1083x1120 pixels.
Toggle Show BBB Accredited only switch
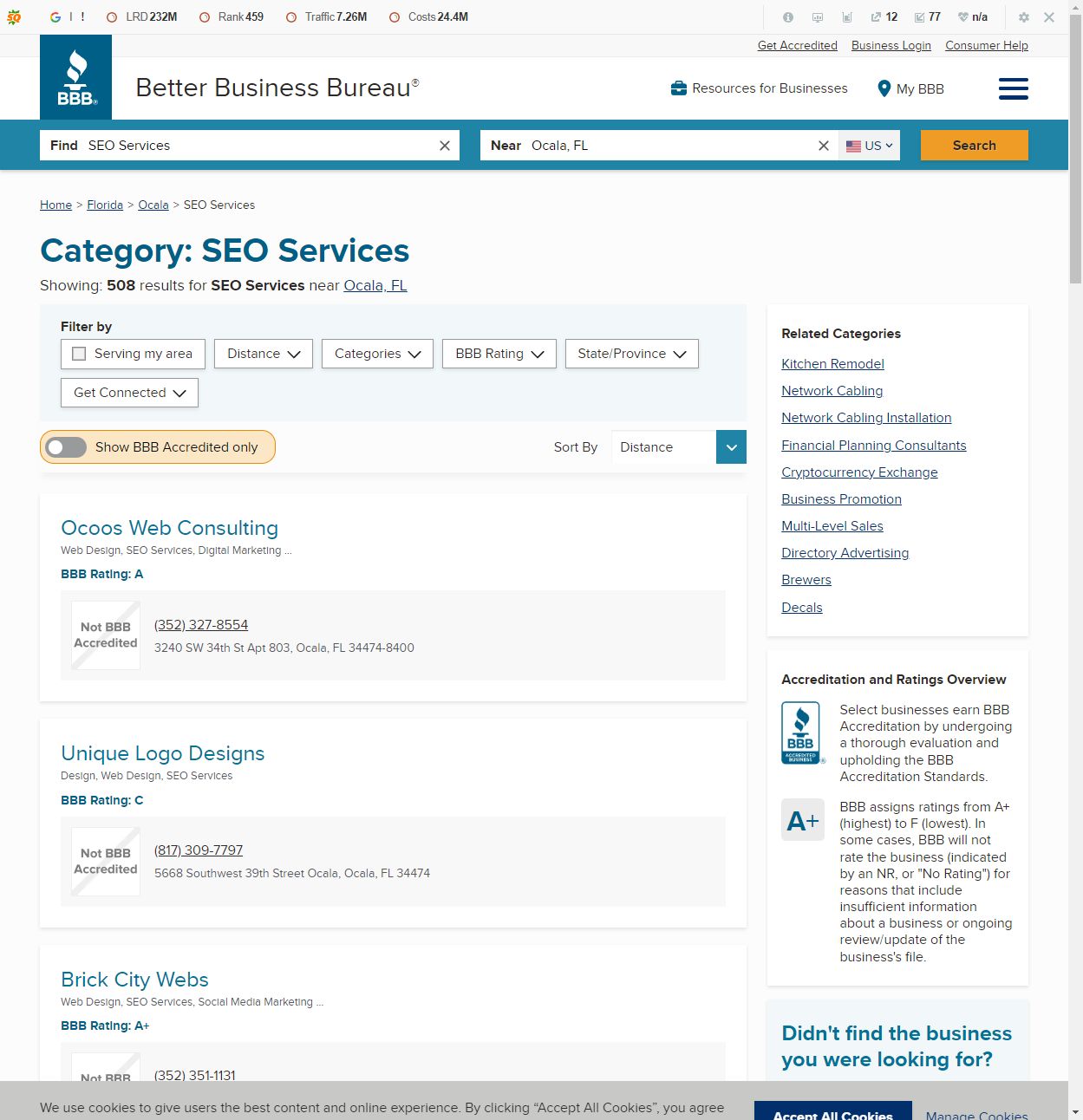[67, 447]
